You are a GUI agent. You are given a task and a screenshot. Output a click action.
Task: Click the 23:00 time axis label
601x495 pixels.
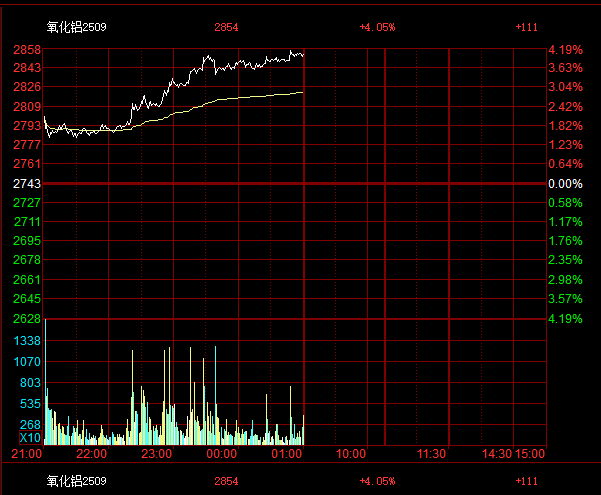[157, 454]
